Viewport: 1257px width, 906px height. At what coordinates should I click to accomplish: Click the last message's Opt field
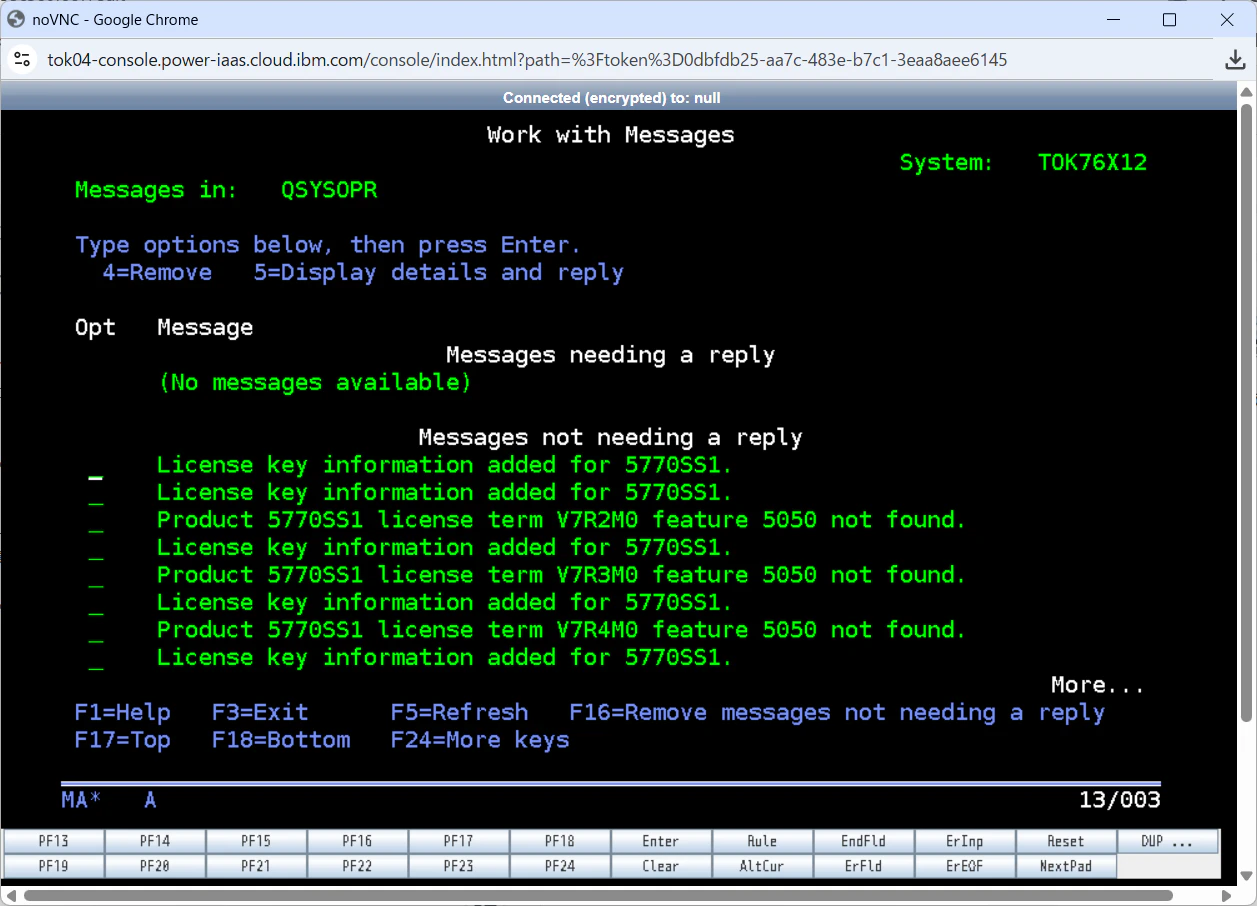[95, 658]
